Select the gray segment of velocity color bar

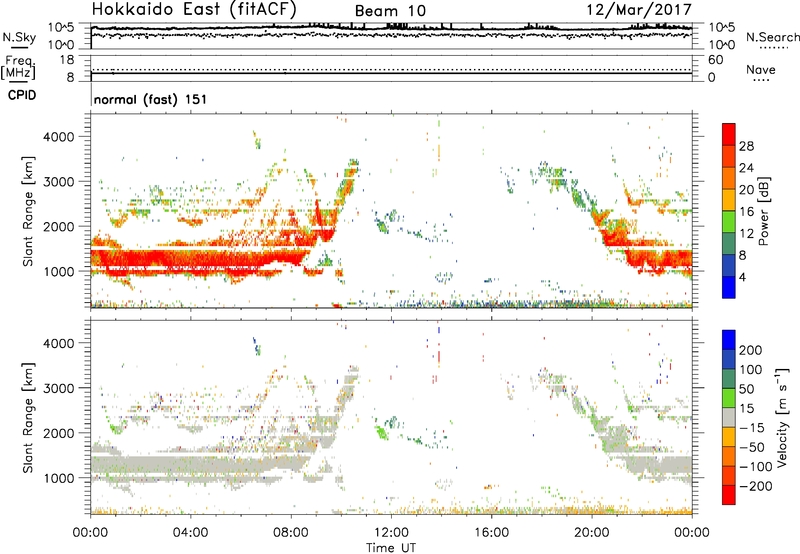729,417
